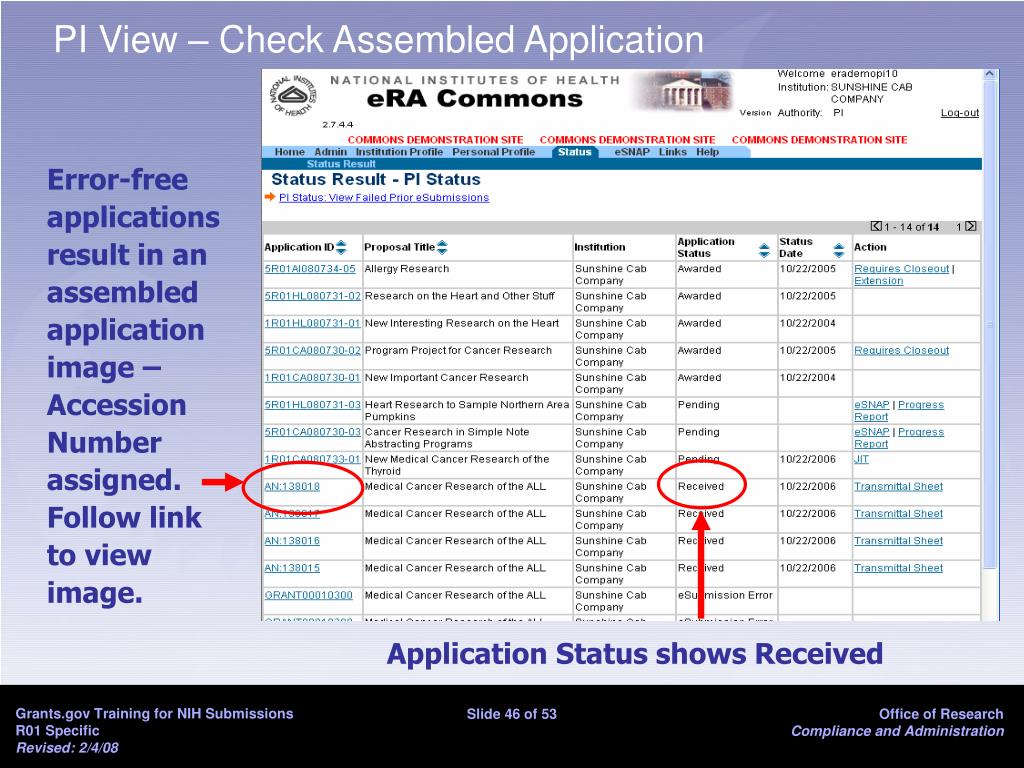Go to the next page of results

click(971, 227)
